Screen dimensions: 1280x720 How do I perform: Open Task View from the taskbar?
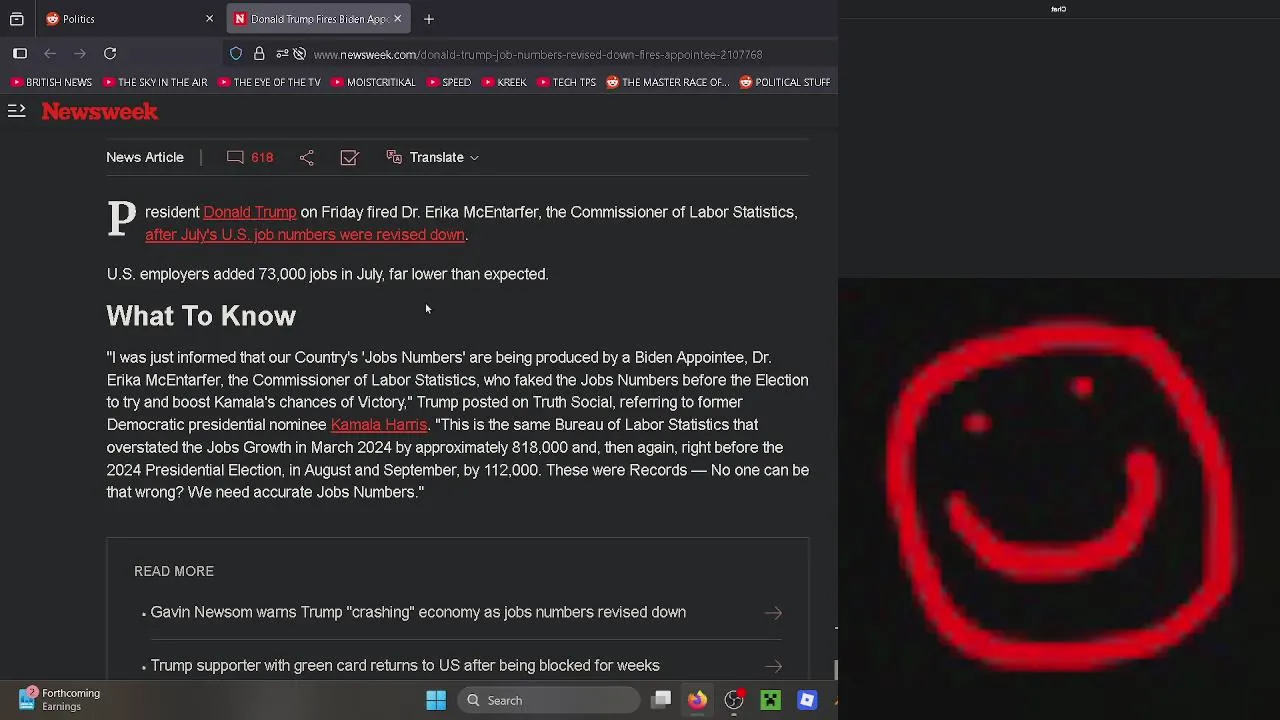(x=662, y=700)
